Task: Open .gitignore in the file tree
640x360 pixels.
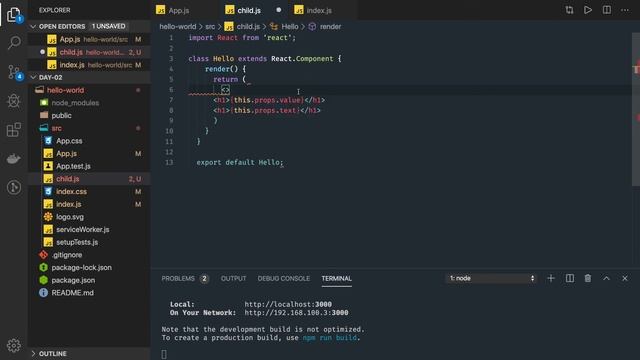Action: [89, 255]
